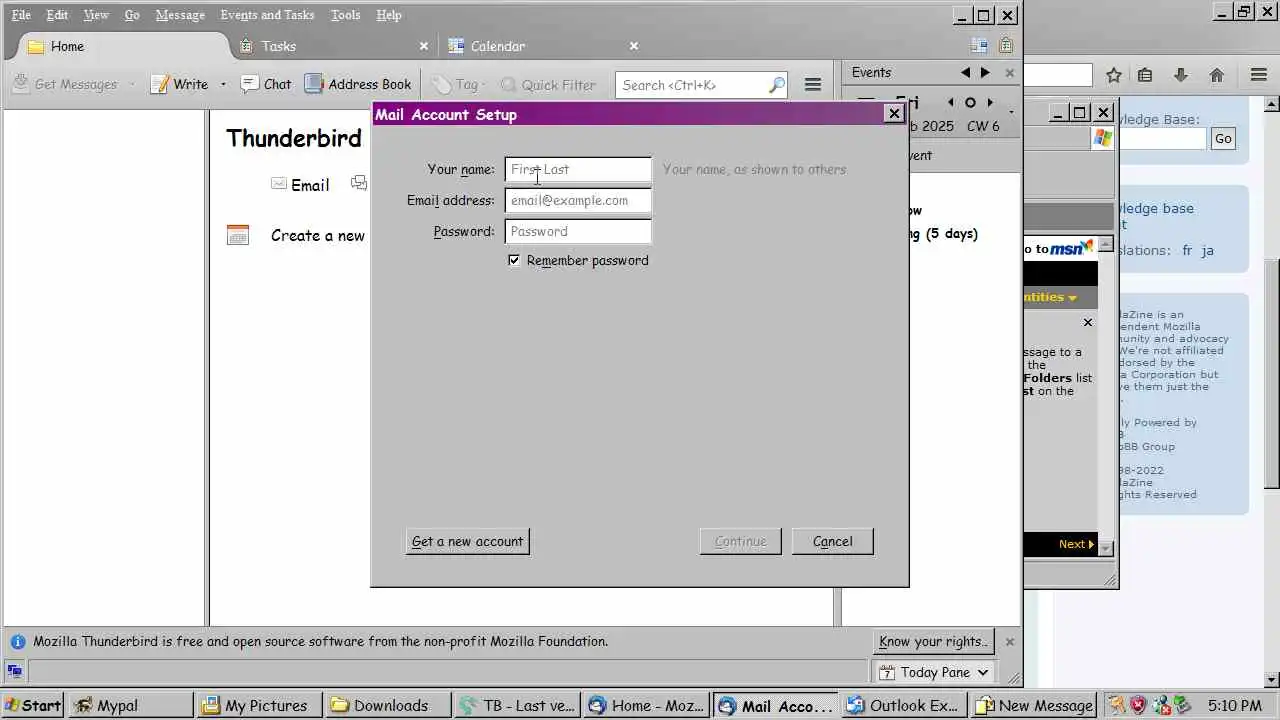Switch to the New Message taskbar item
The image size is (1280, 720).
tap(1033, 705)
